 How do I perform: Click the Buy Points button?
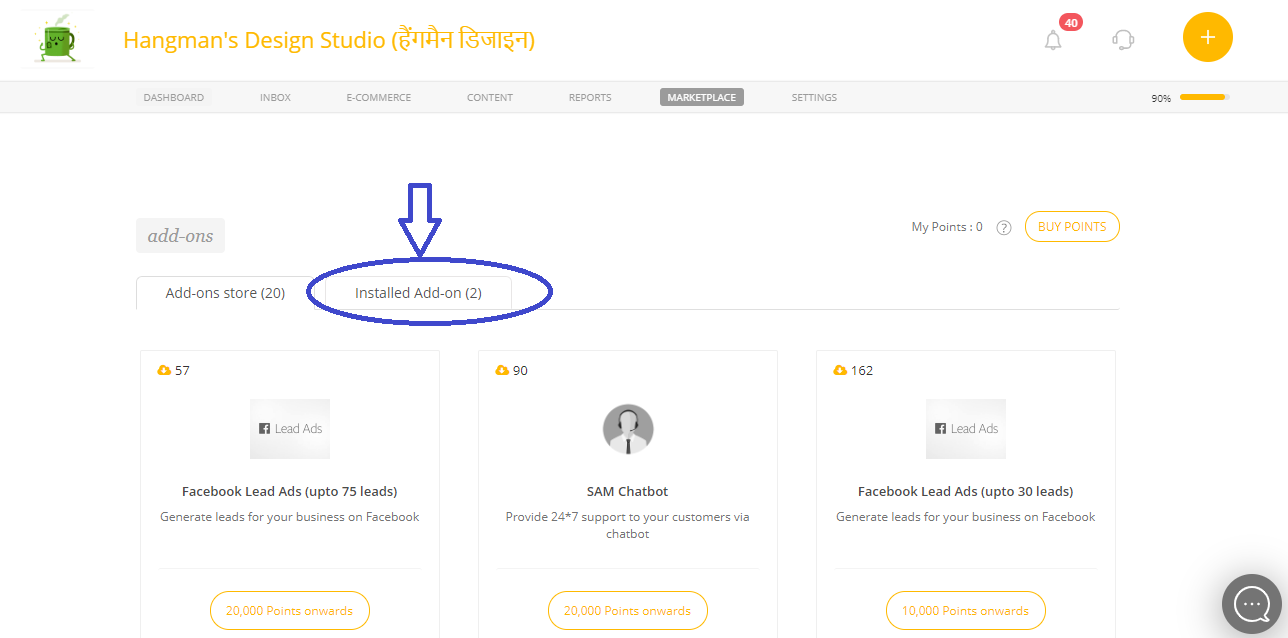1072,227
